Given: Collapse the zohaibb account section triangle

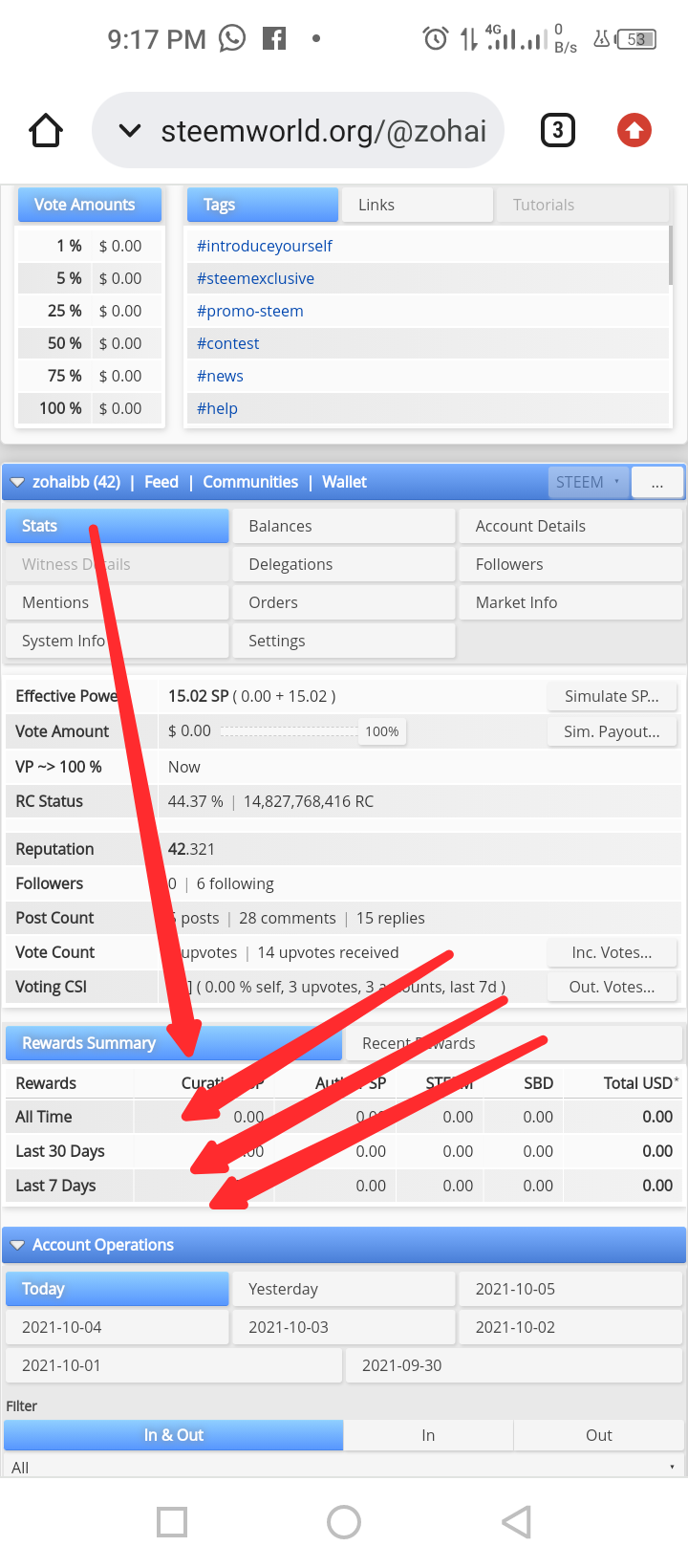Looking at the screenshot, I should [x=17, y=483].
